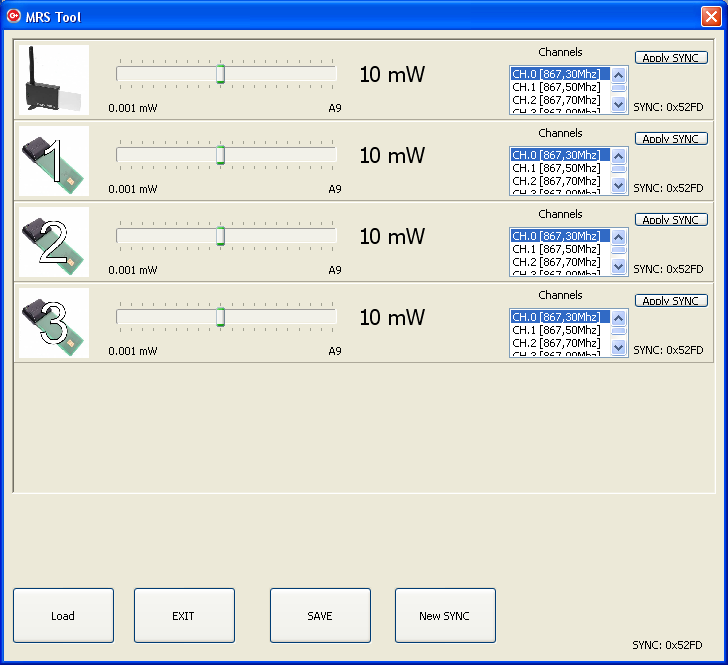Click the power slider thumb in the device 1 row

(221, 155)
